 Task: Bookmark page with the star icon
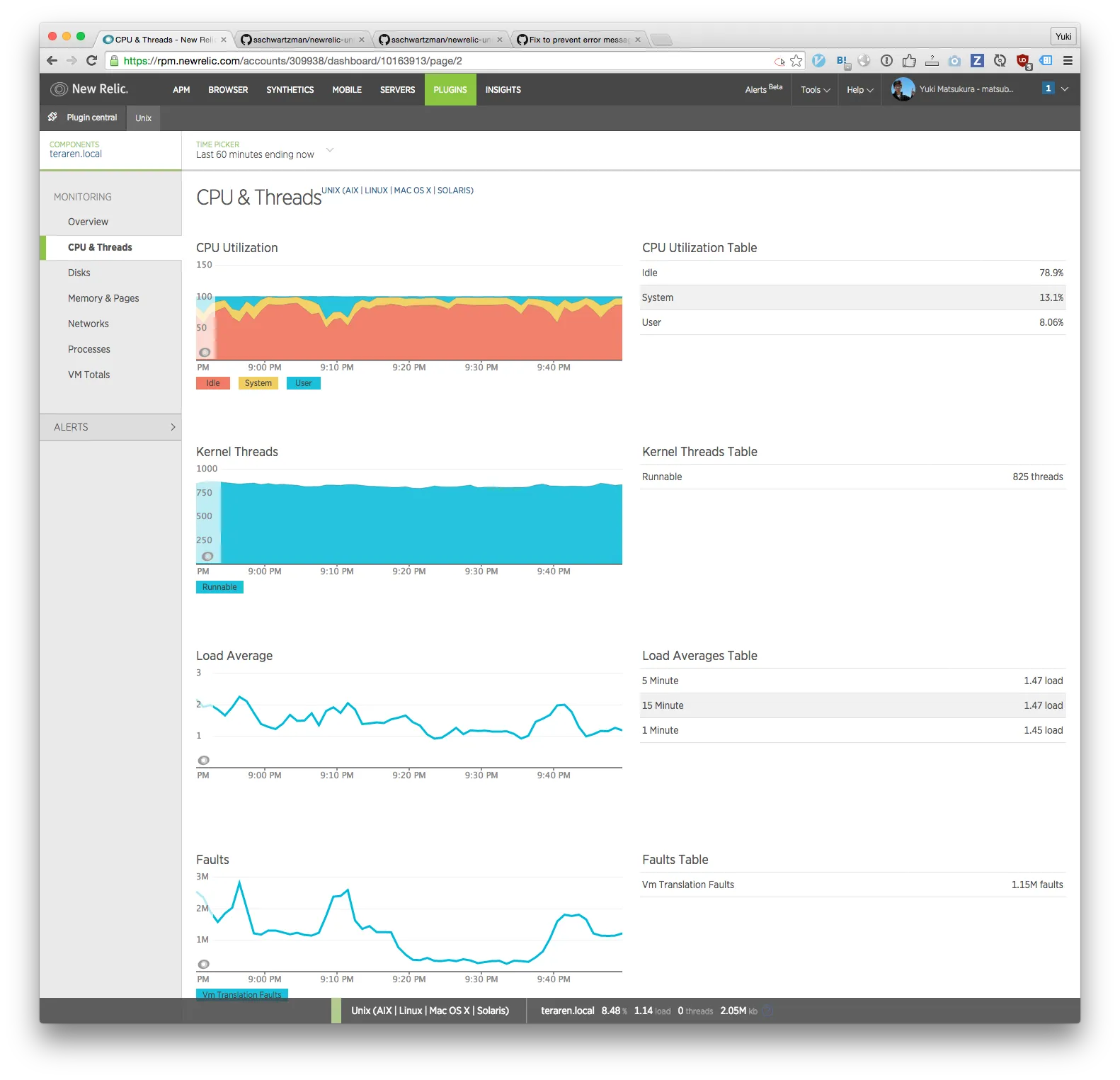796,61
